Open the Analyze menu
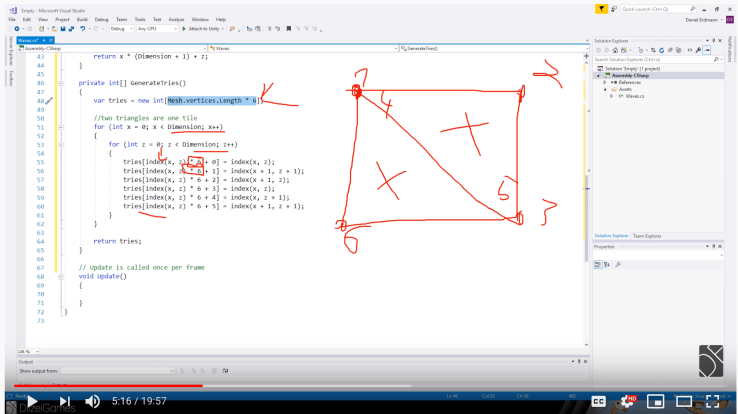The width and height of the screenshot is (738, 414). [x=176, y=19]
